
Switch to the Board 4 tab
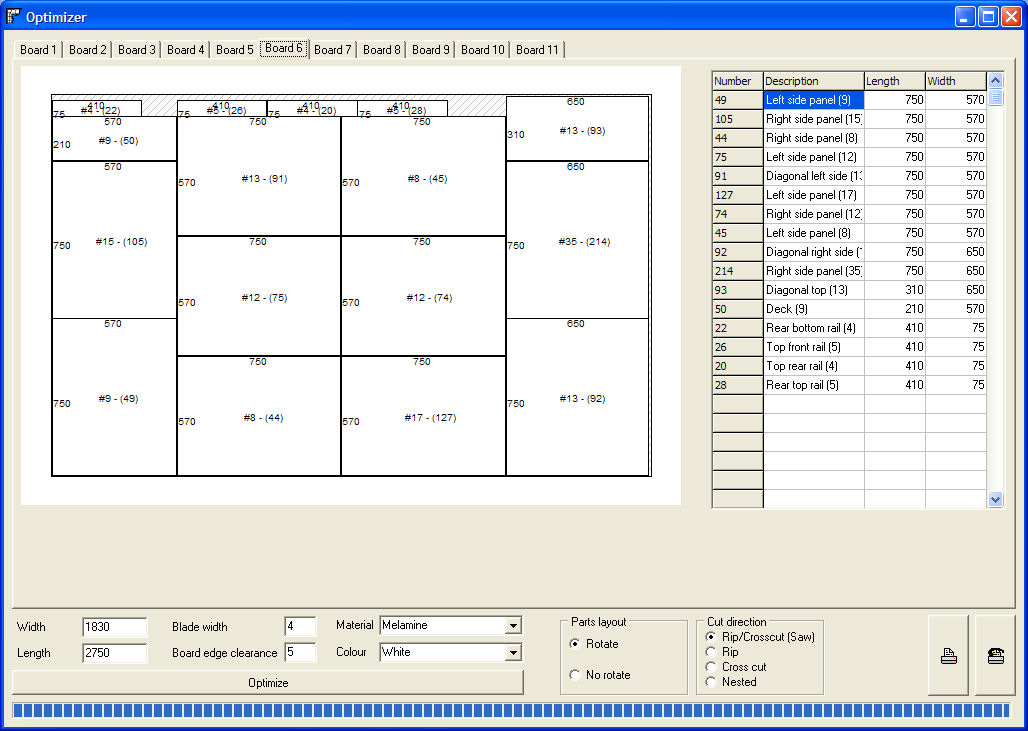pyautogui.click(x=186, y=50)
